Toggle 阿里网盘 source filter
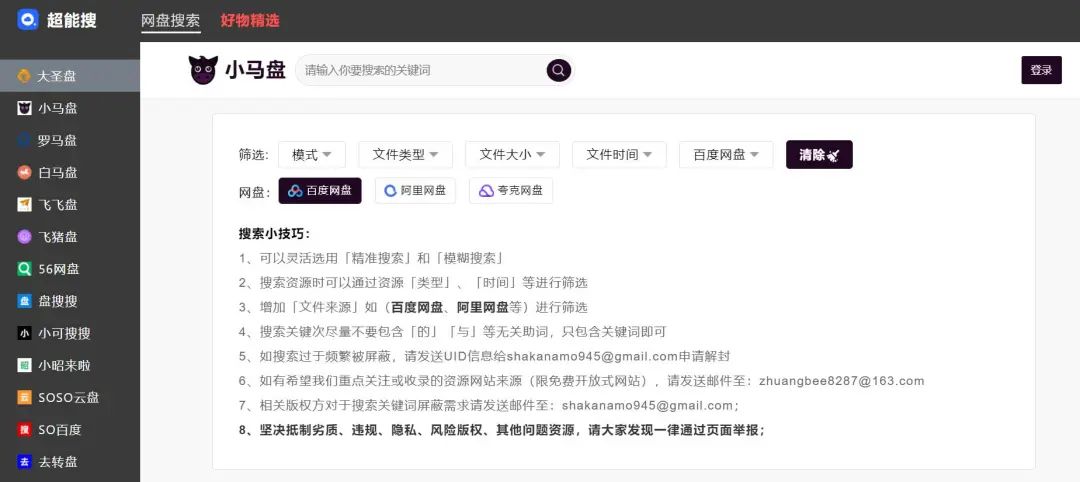This screenshot has width=1080, height=482. pos(415,191)
